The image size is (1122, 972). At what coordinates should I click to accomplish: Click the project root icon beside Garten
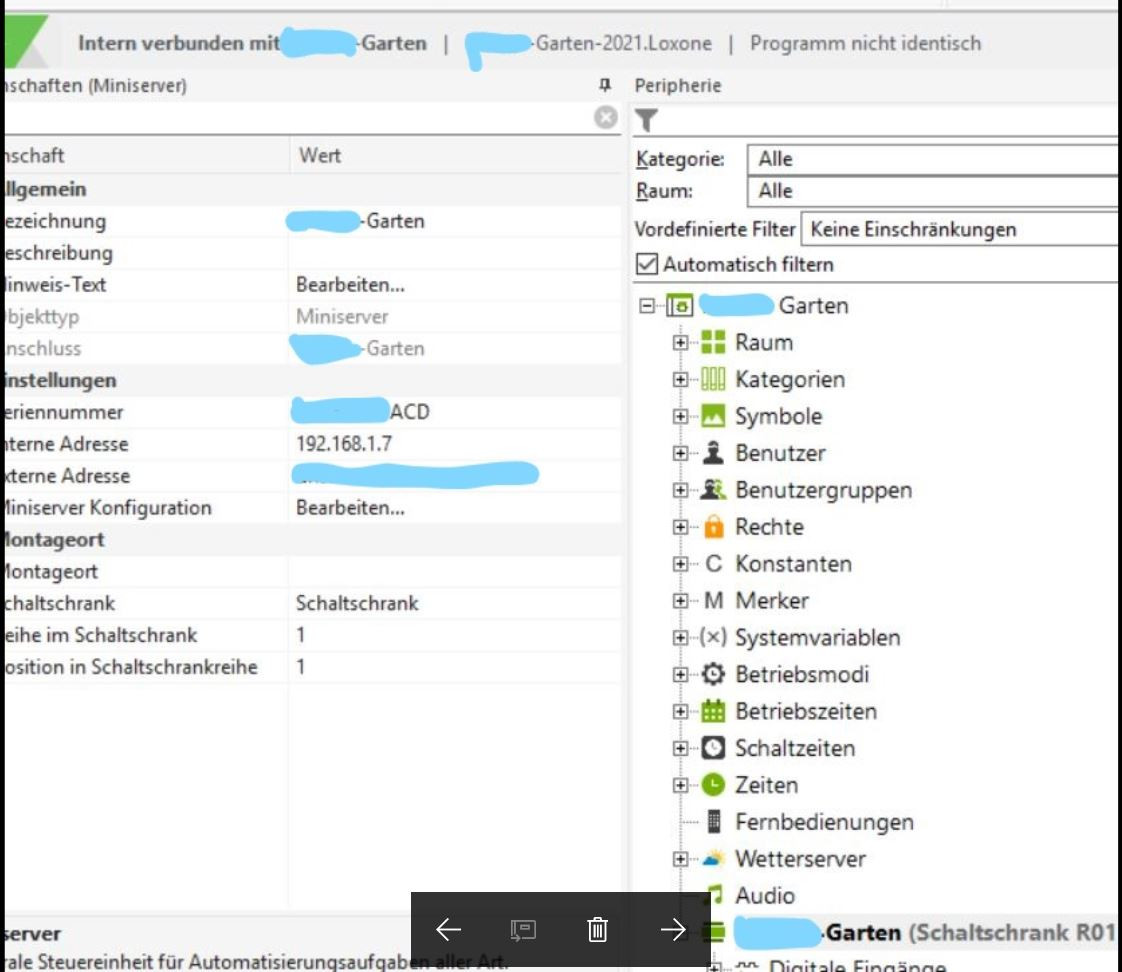680,306
